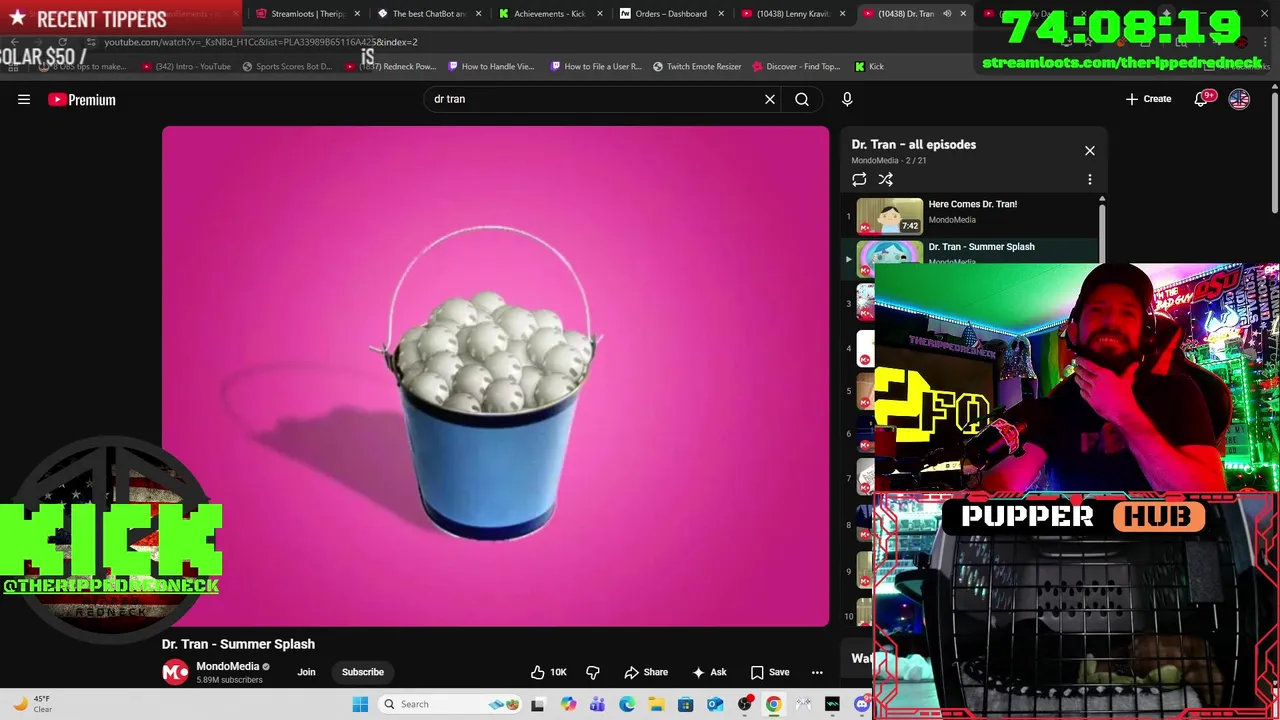
Task: Open more actions ellipsis under video
Action: pos(817,672)
